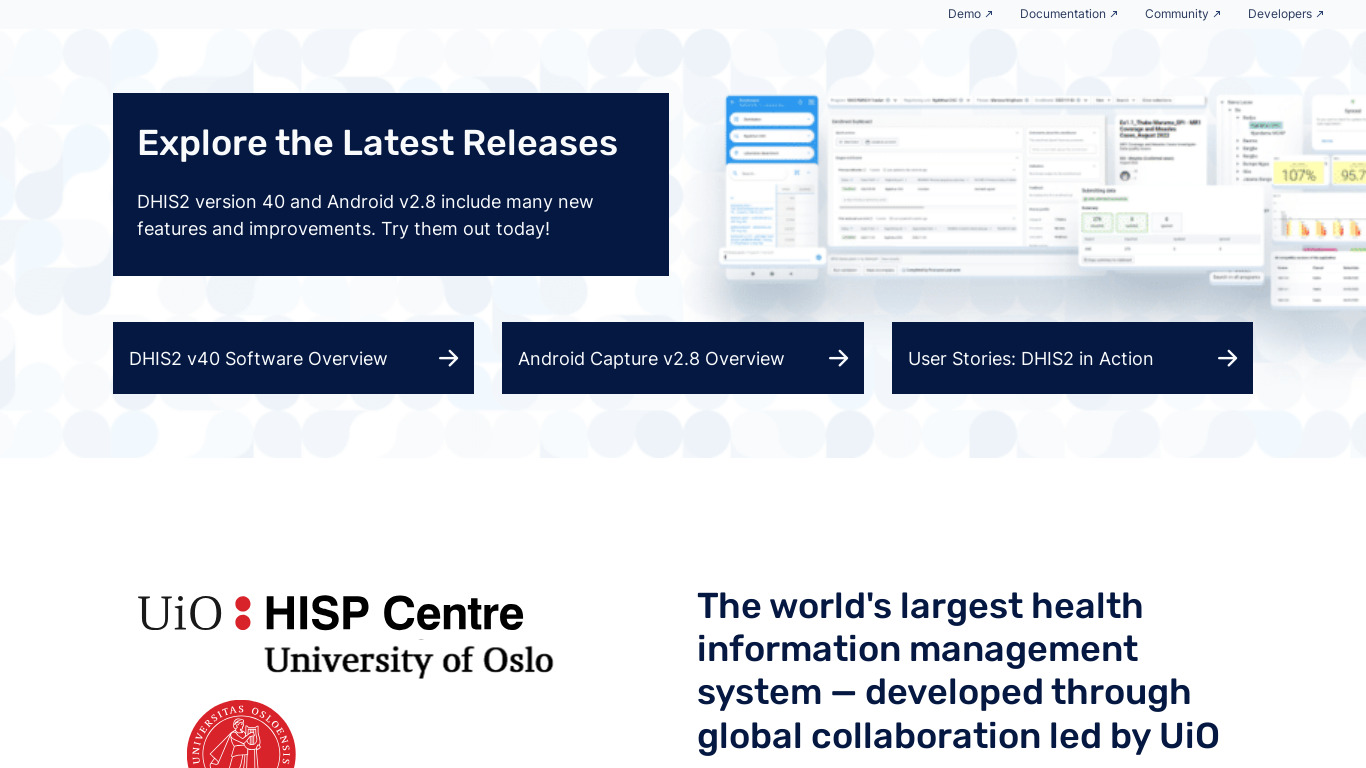Open the Documentation link in top navigation
This screenshot has height=768, width=1366.
pyautogui.click(x=1069, y=14)
